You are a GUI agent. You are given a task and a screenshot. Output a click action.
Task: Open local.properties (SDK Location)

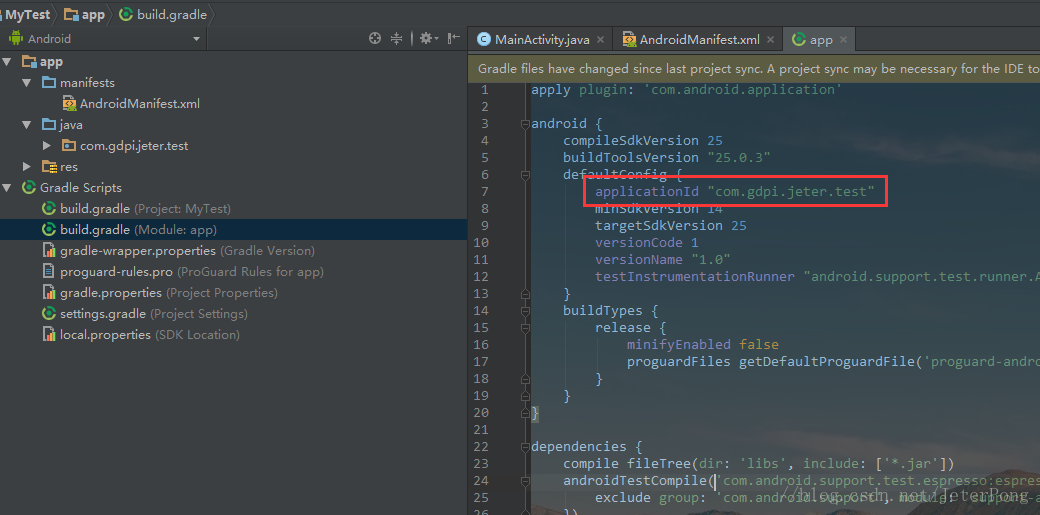[x=141, y=334]
